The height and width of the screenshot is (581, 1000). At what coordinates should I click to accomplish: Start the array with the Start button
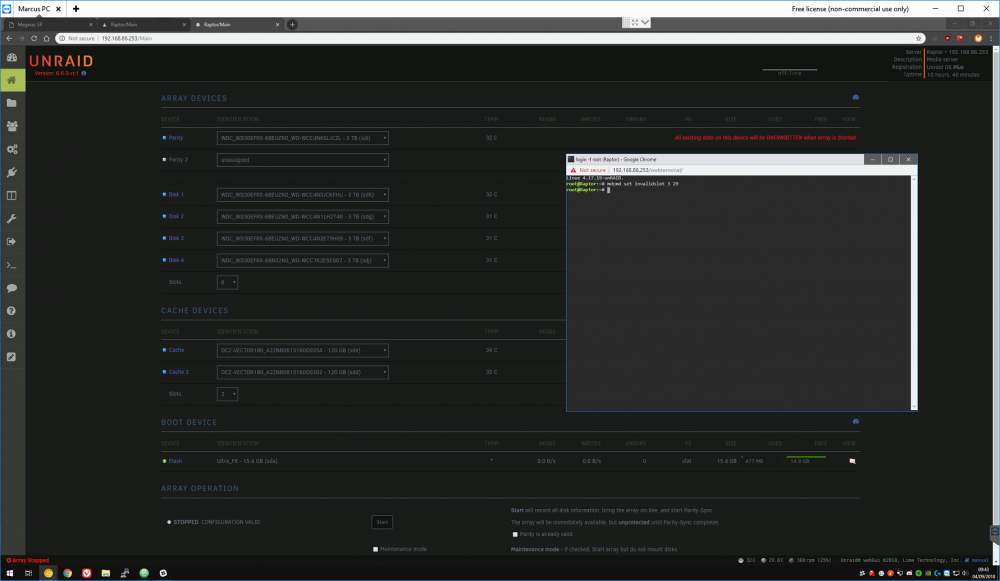click(382, 522)
